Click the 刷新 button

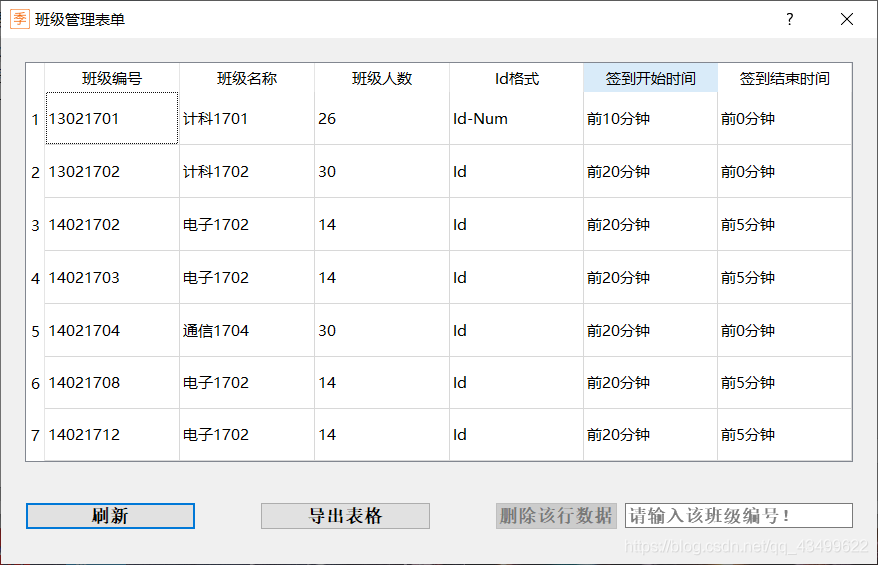pyautogui.click(x=110, y=516)
